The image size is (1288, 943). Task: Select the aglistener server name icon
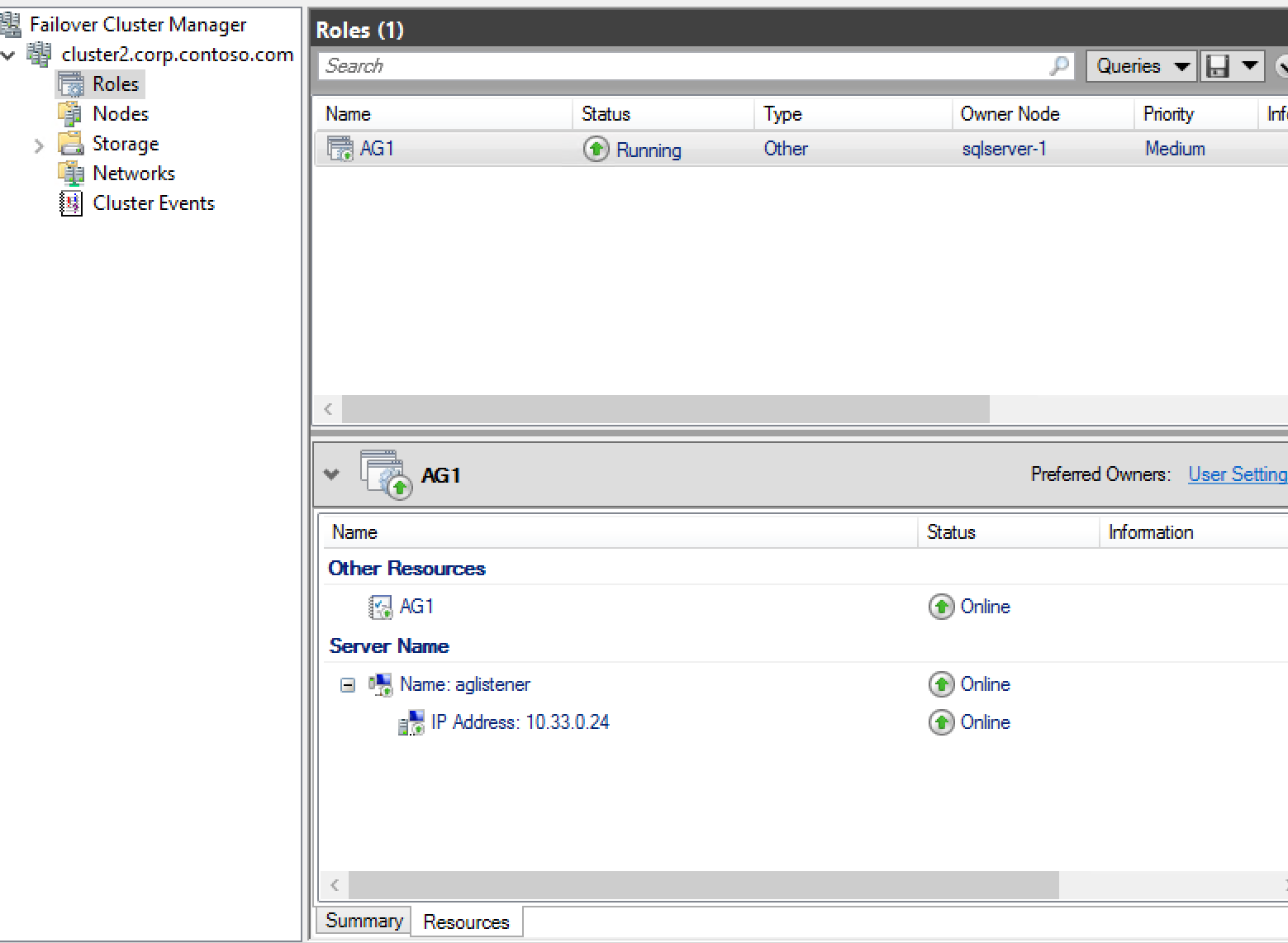[x=380, y=684]
